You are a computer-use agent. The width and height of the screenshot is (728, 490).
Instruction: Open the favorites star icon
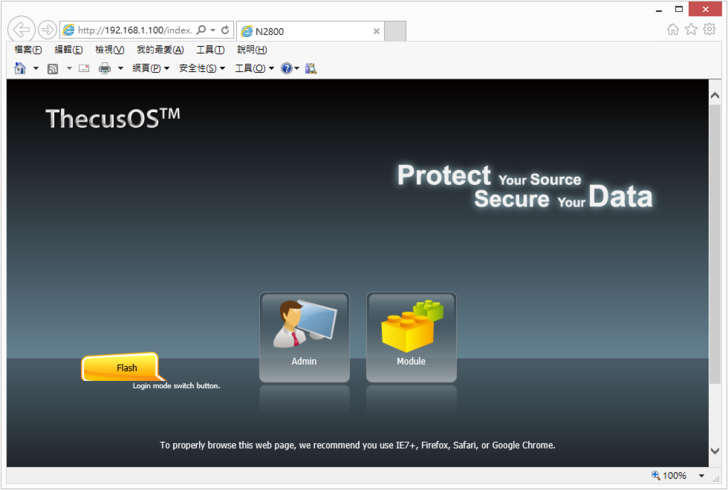click(691, 30)
